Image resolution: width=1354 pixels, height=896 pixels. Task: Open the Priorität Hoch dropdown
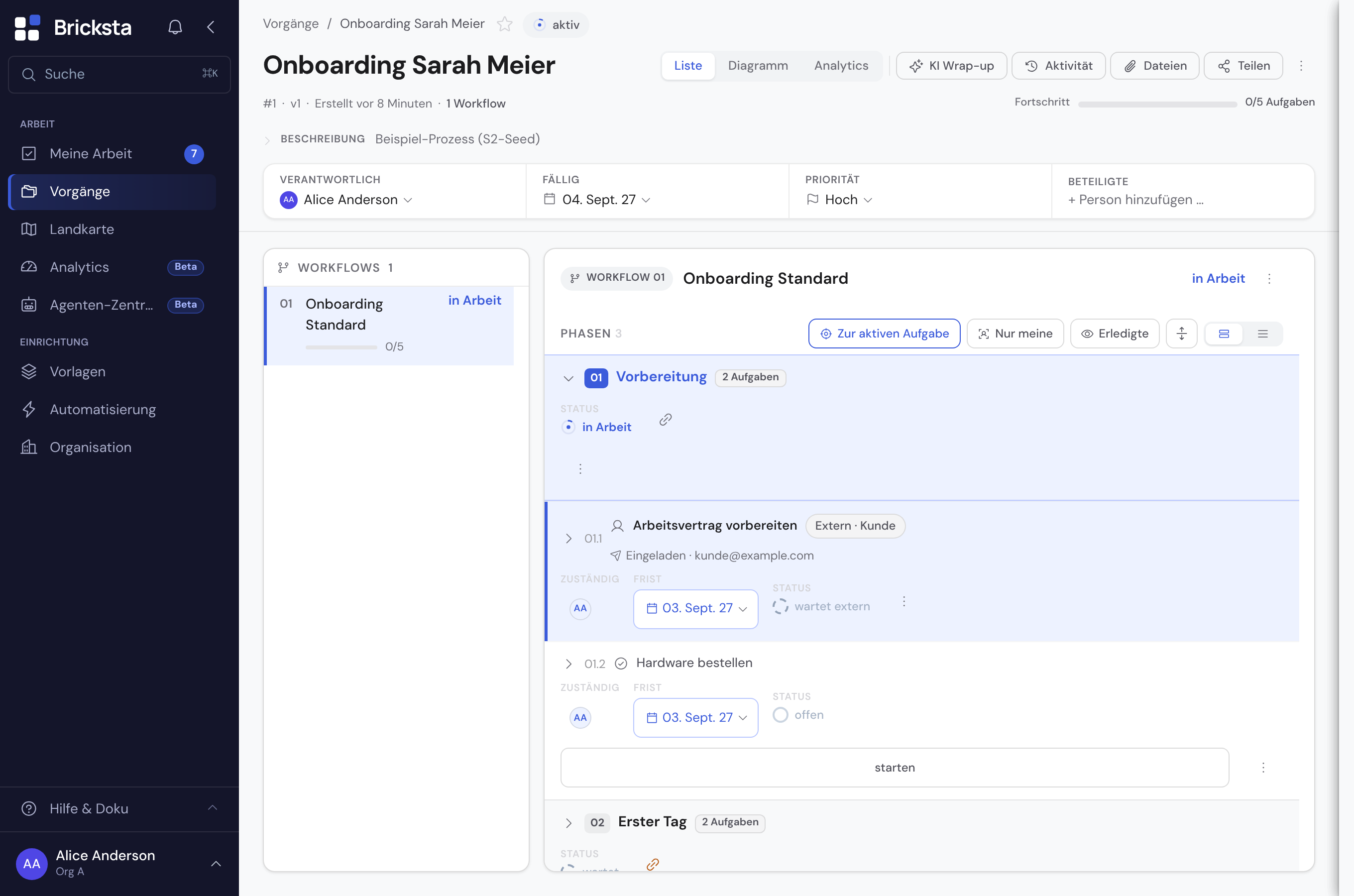pos(839,200)
